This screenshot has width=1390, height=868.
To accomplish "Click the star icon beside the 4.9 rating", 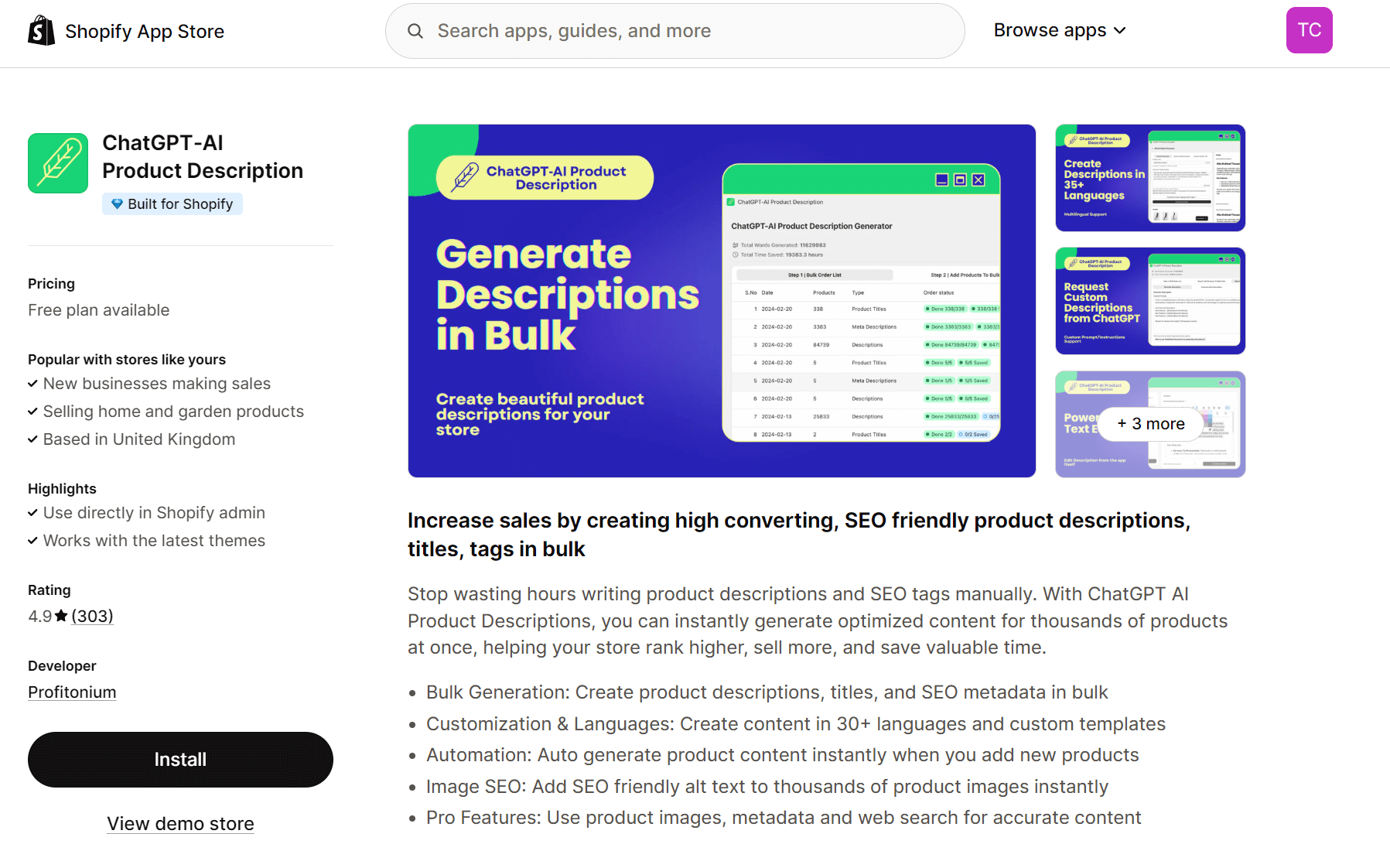I will click(60, 614).
